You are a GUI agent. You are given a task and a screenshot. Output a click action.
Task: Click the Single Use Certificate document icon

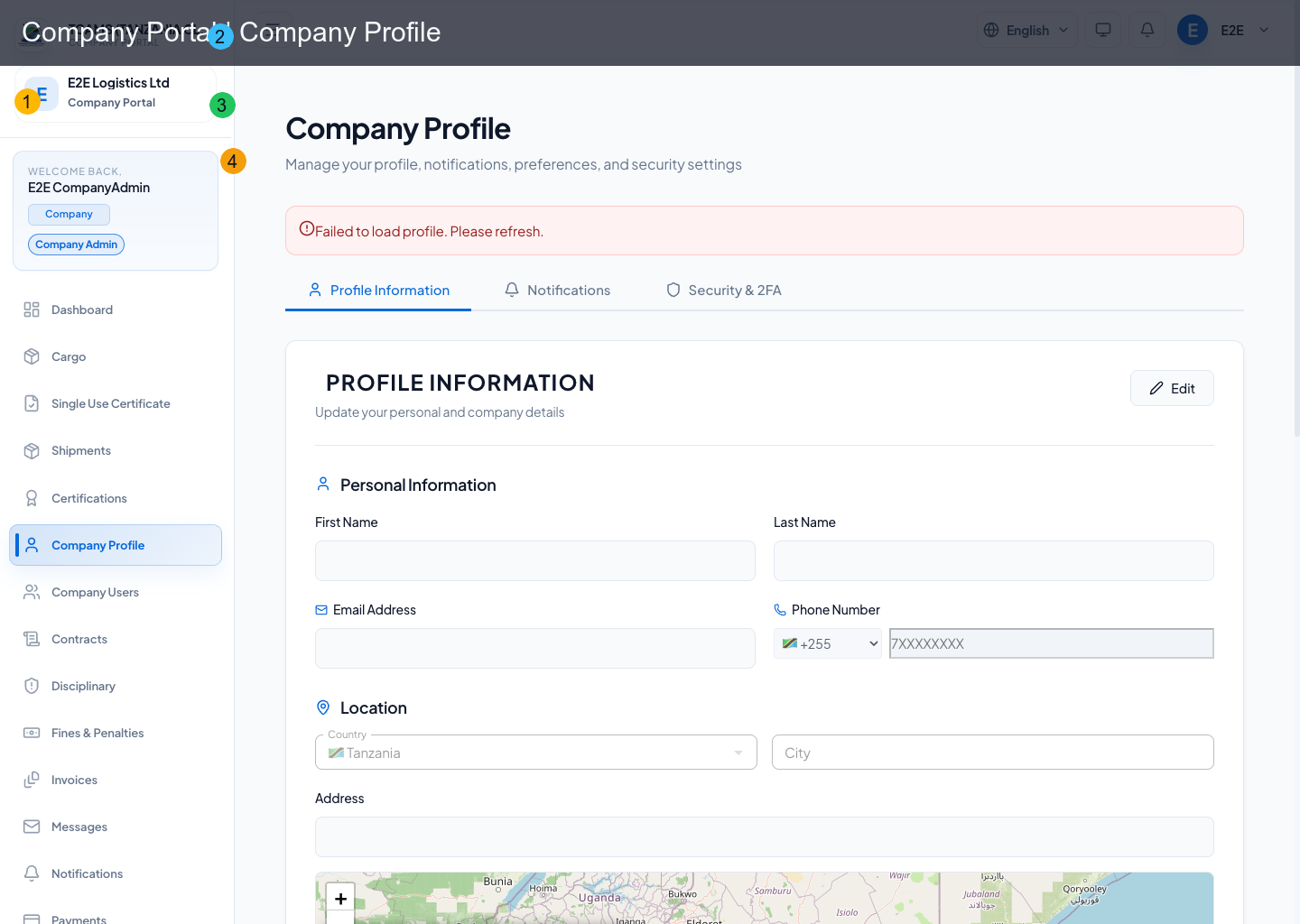(x=32, y=403)
